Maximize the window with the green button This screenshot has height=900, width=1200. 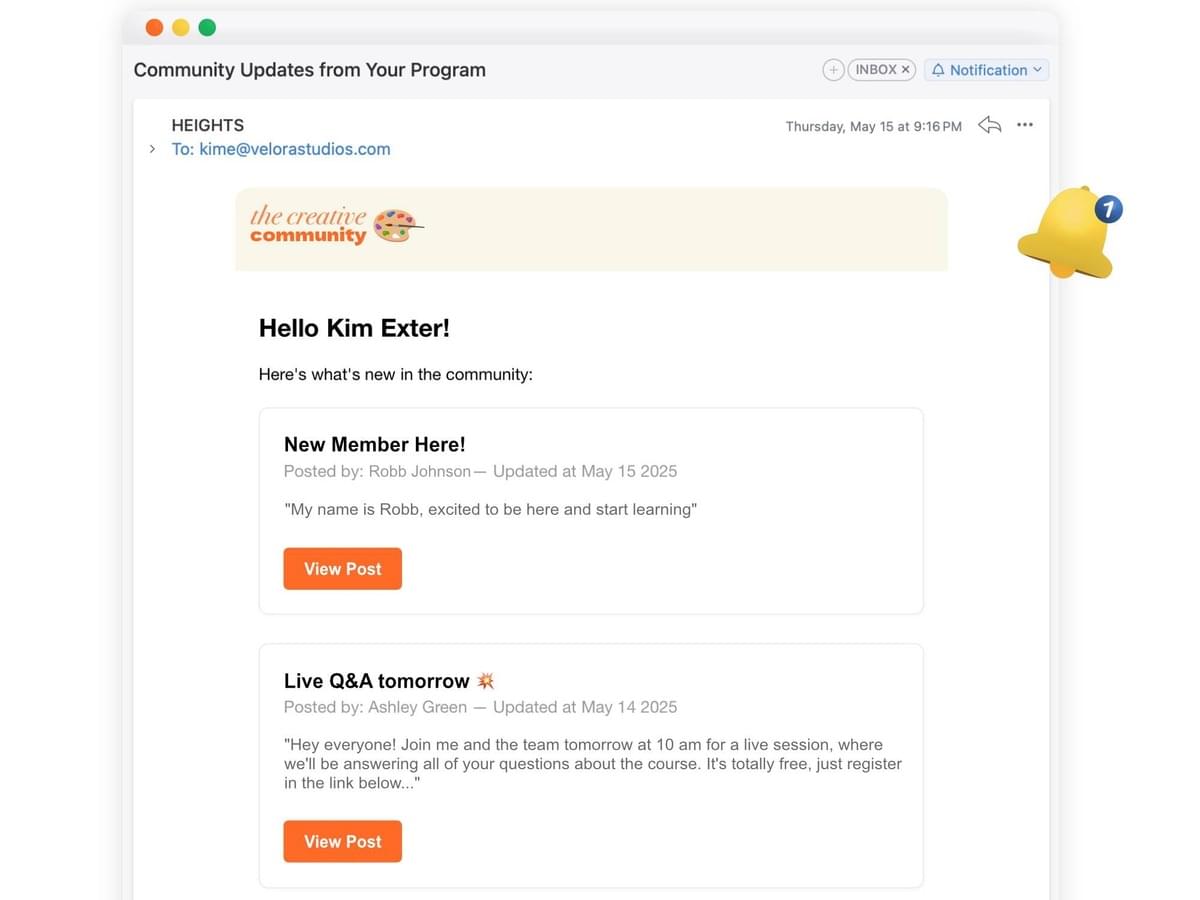coord(207,27)
